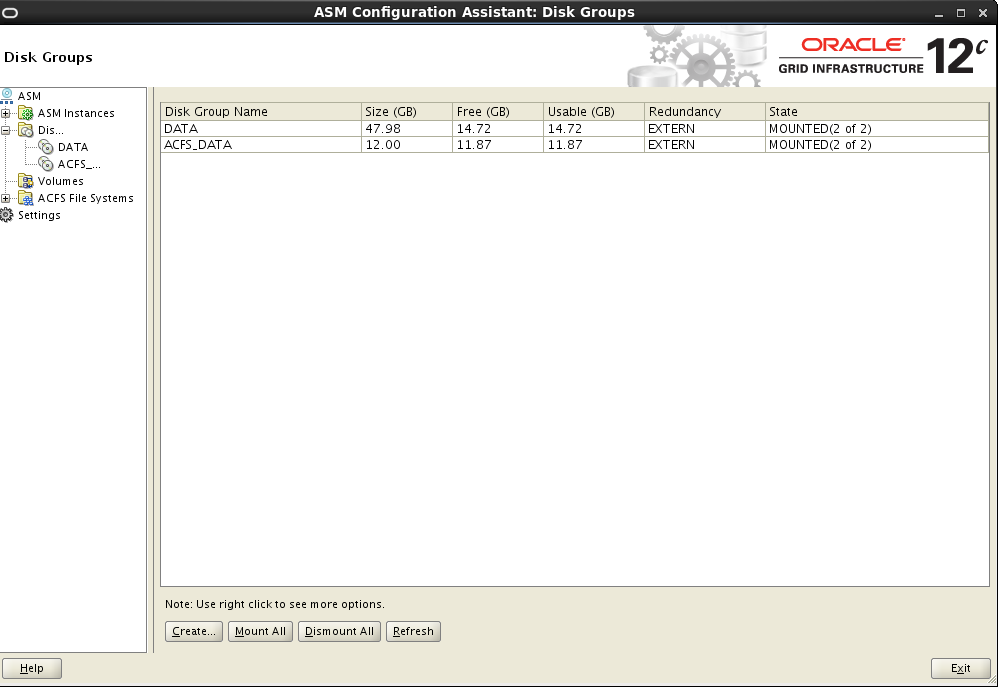This screenshot has height=688, width=1004.
Task: Select the DATA row name cell
Action: pos(261,129)
